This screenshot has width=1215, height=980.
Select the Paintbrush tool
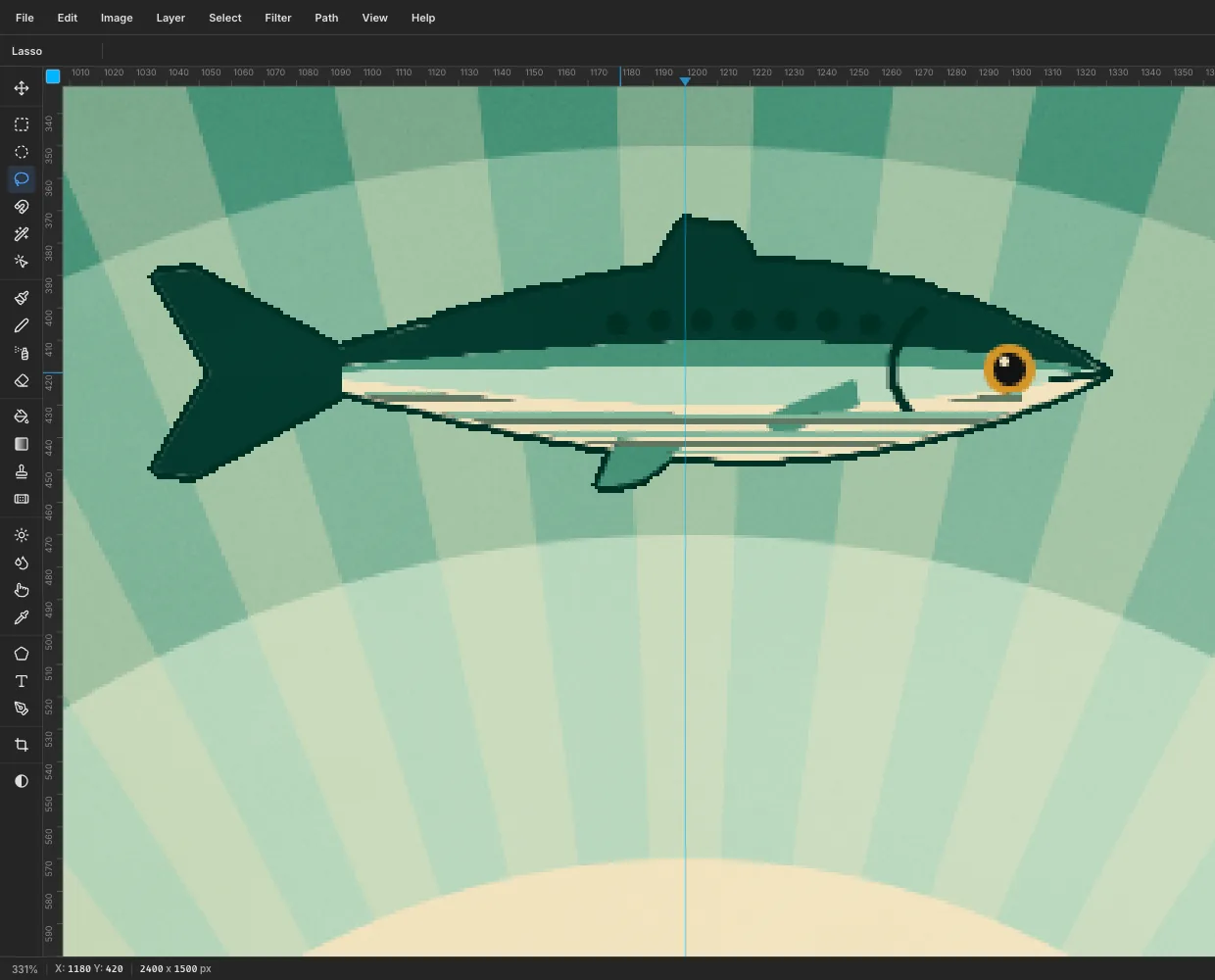click(22, 298)
